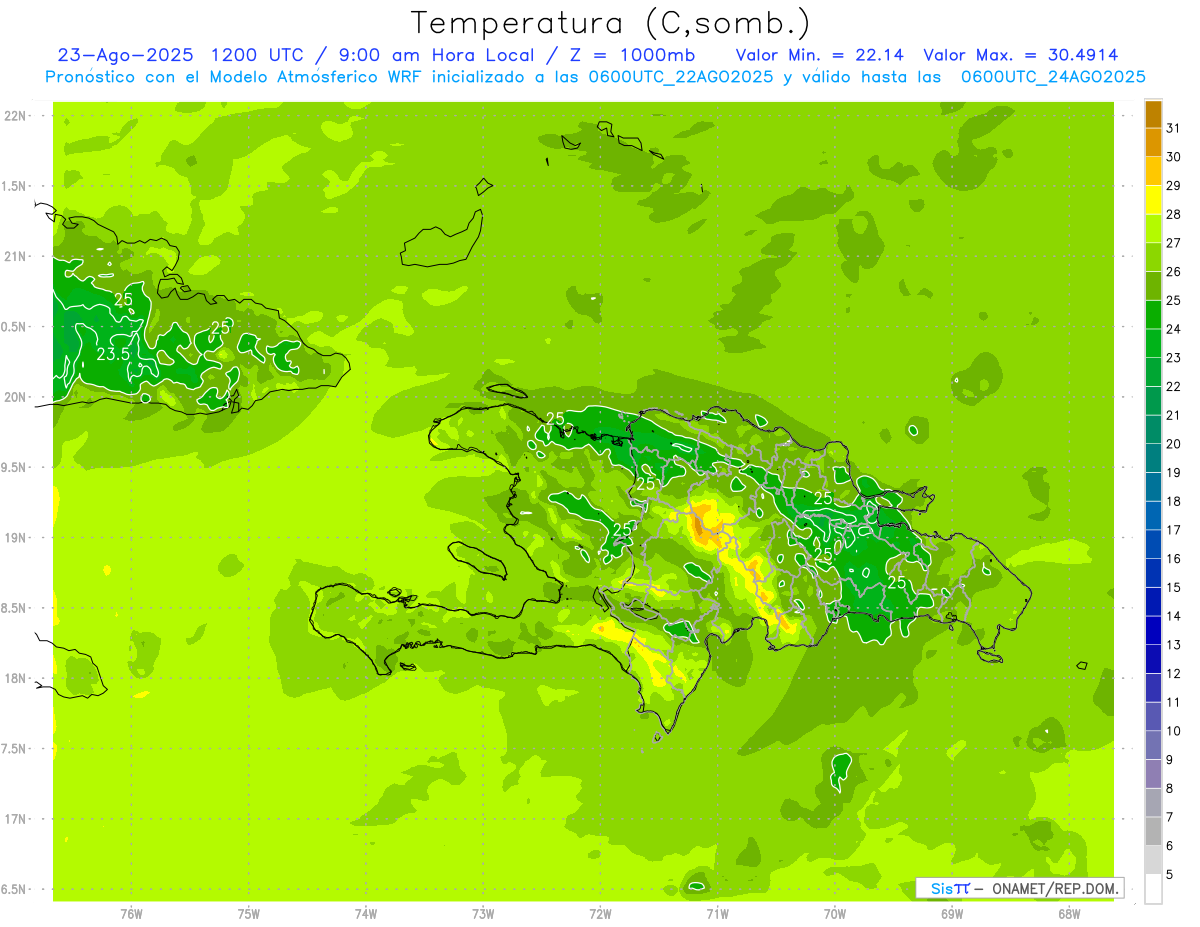1200x927 pixels.
Task: Select the date 23-Ago-2025 in header
Action: click(125, 55)
